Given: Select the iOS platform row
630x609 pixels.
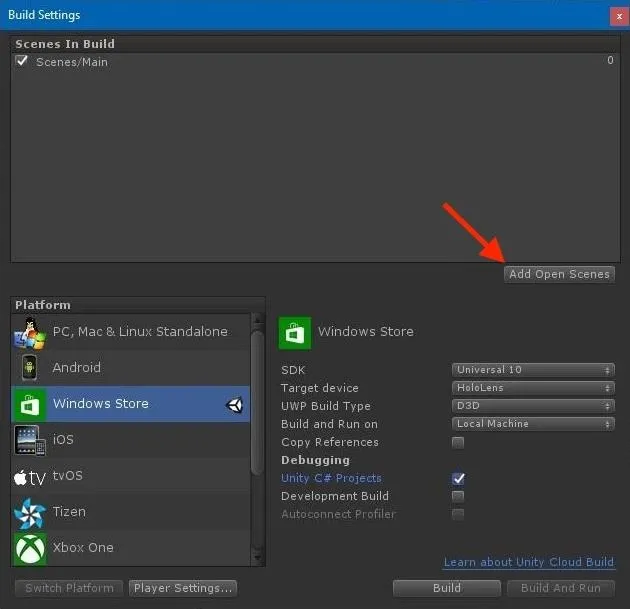Looking at the screenshot, I should [131, 440].
